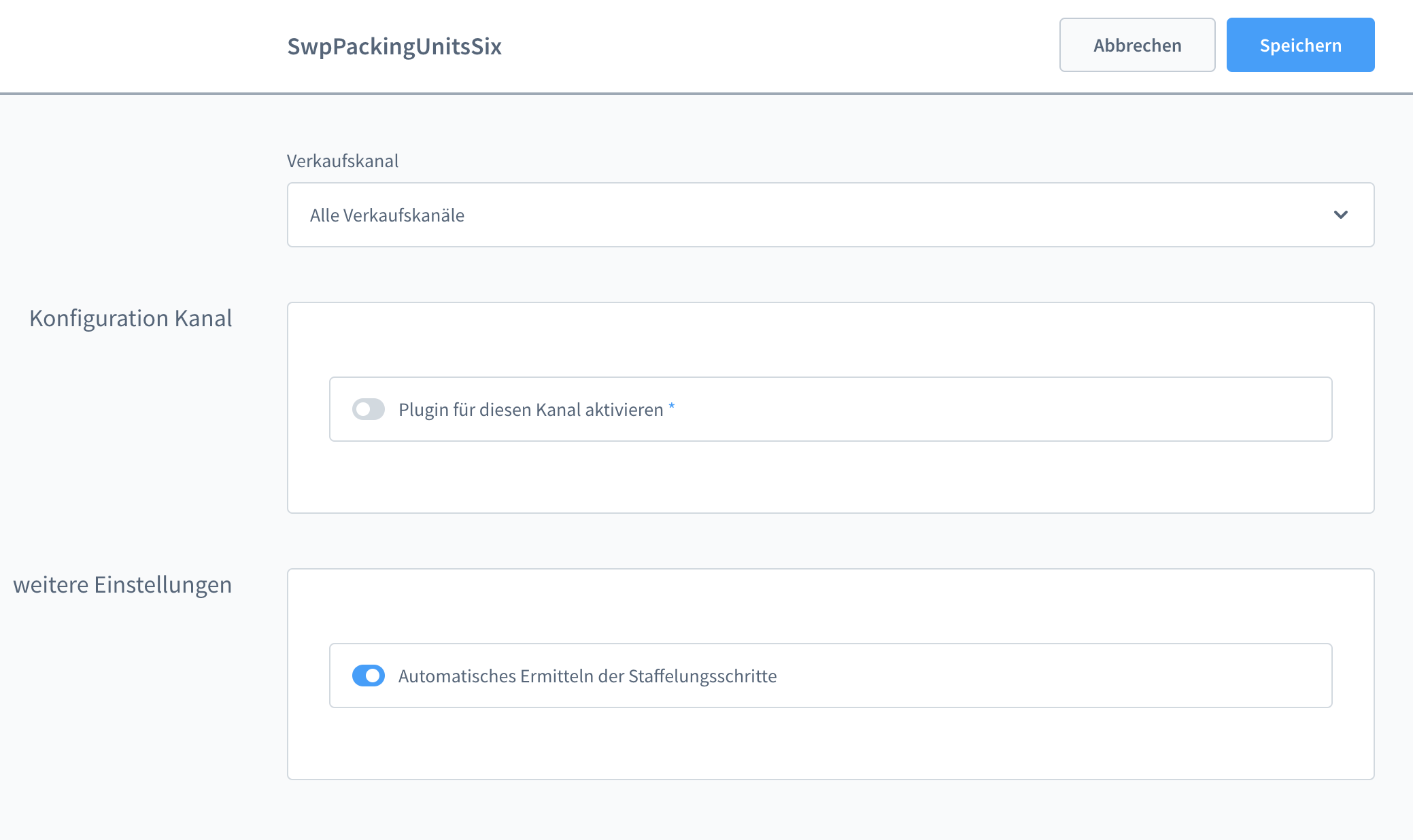Click the 'weitere Einstellungen' section heading

pos(122,584)
